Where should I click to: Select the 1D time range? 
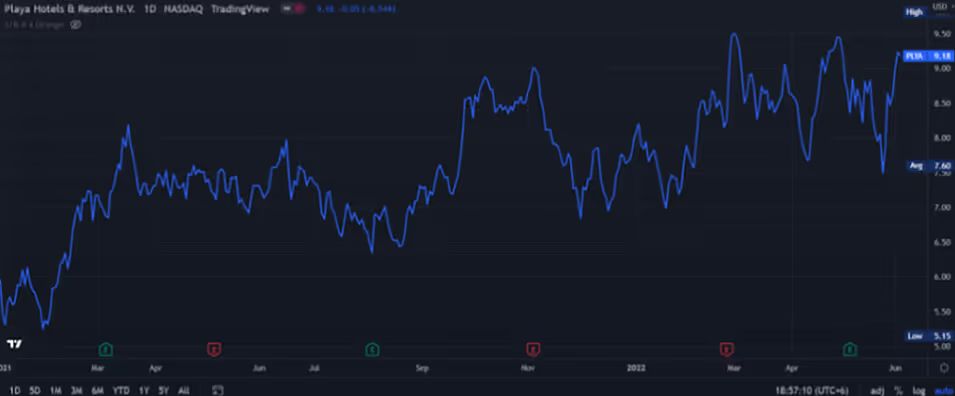(15, 391)
